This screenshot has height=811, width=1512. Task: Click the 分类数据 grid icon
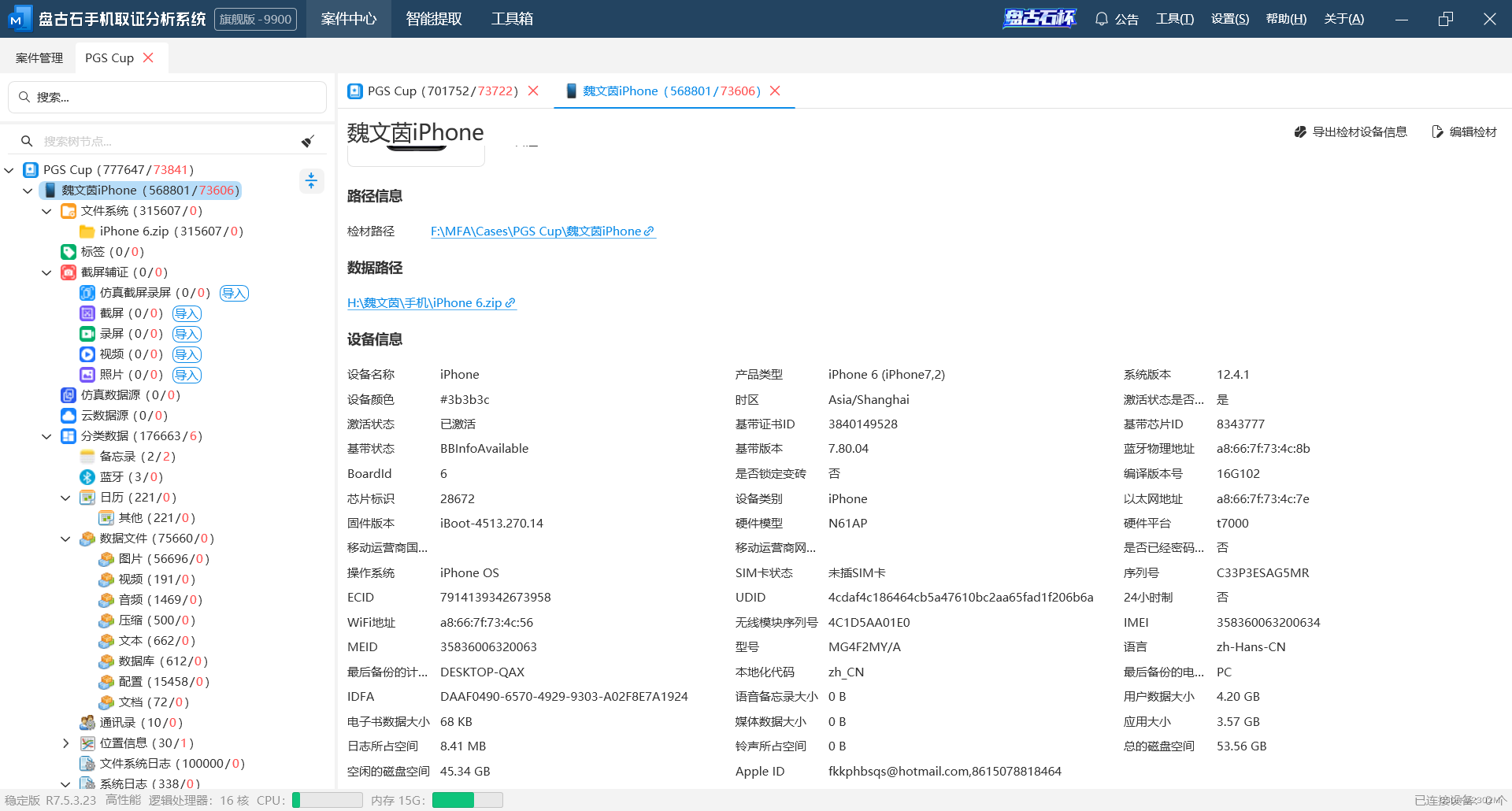69,436
